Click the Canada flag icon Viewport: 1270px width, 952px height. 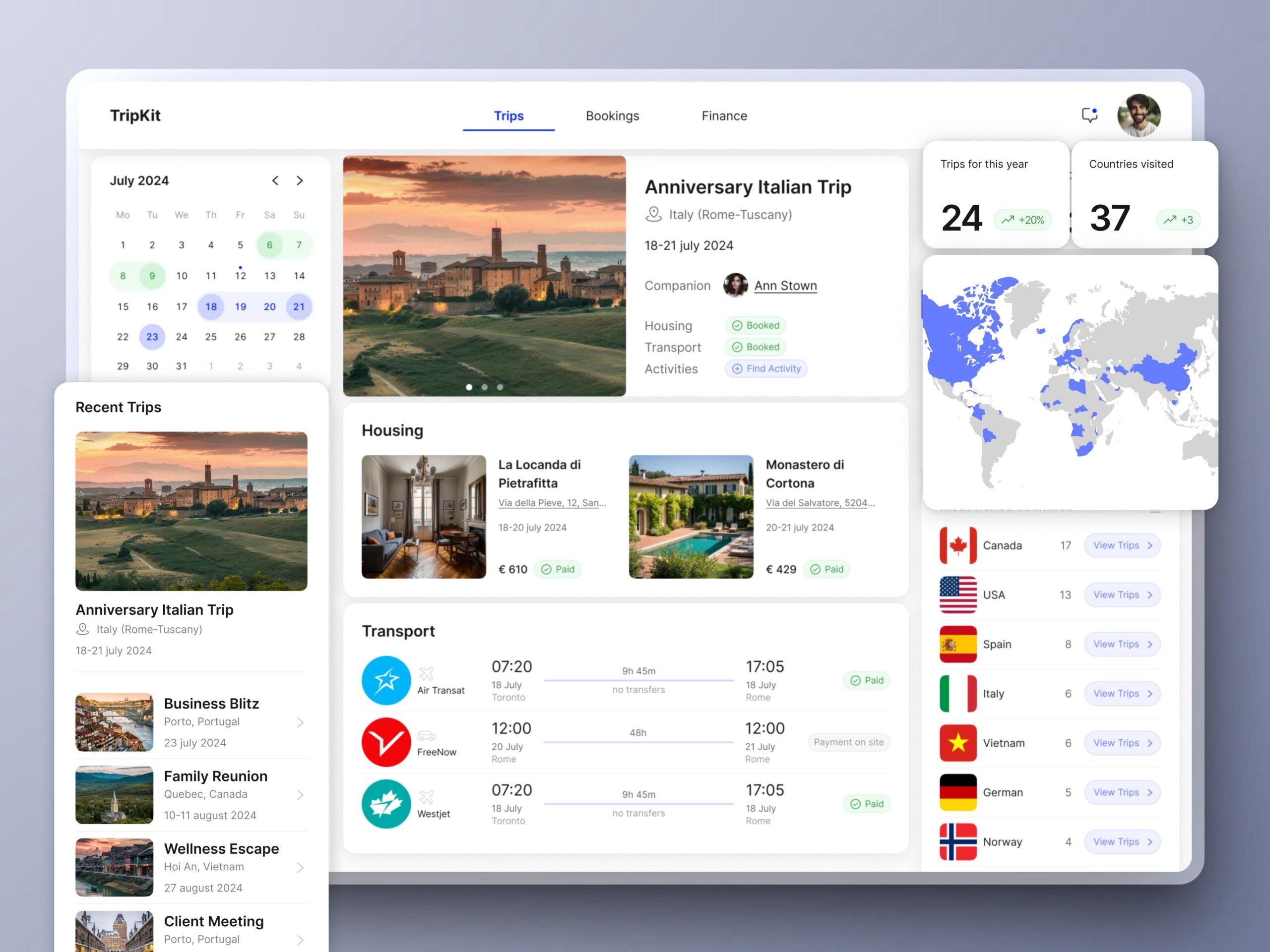[x=958, y=546]
